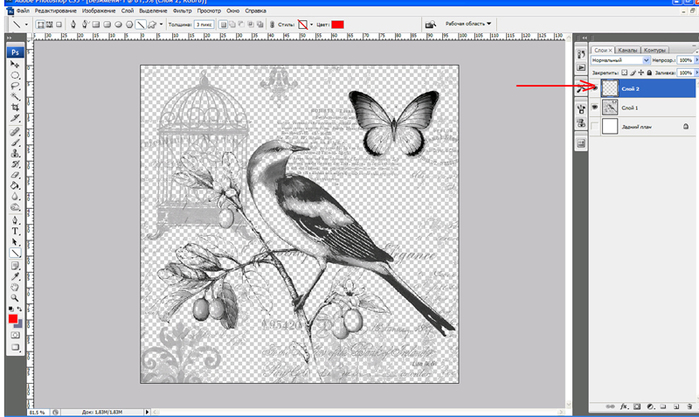This screenshot has height=417, width=699.
Task: Select the Notes tool
Action: [15, 266]
